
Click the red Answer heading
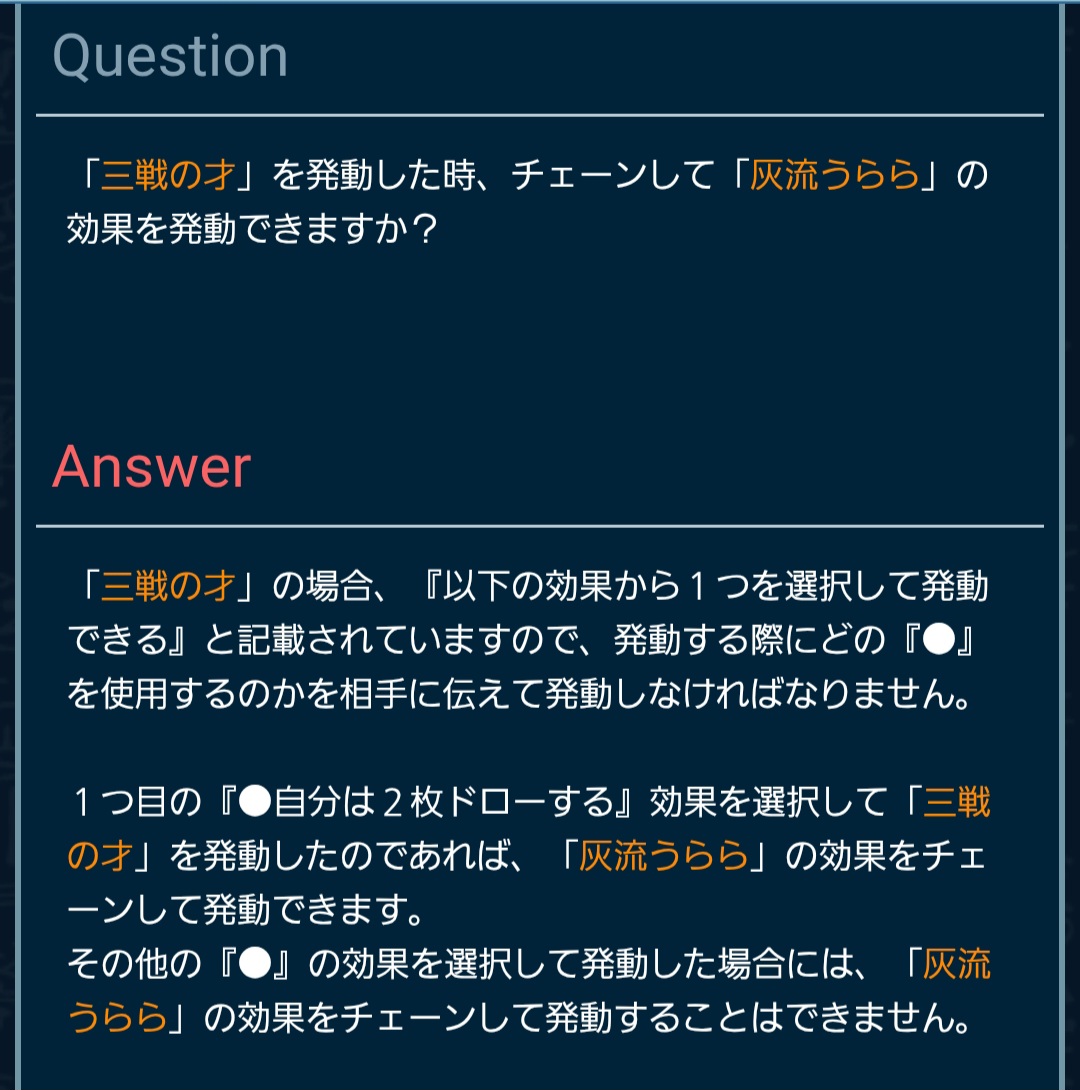(x=151, y=466)
